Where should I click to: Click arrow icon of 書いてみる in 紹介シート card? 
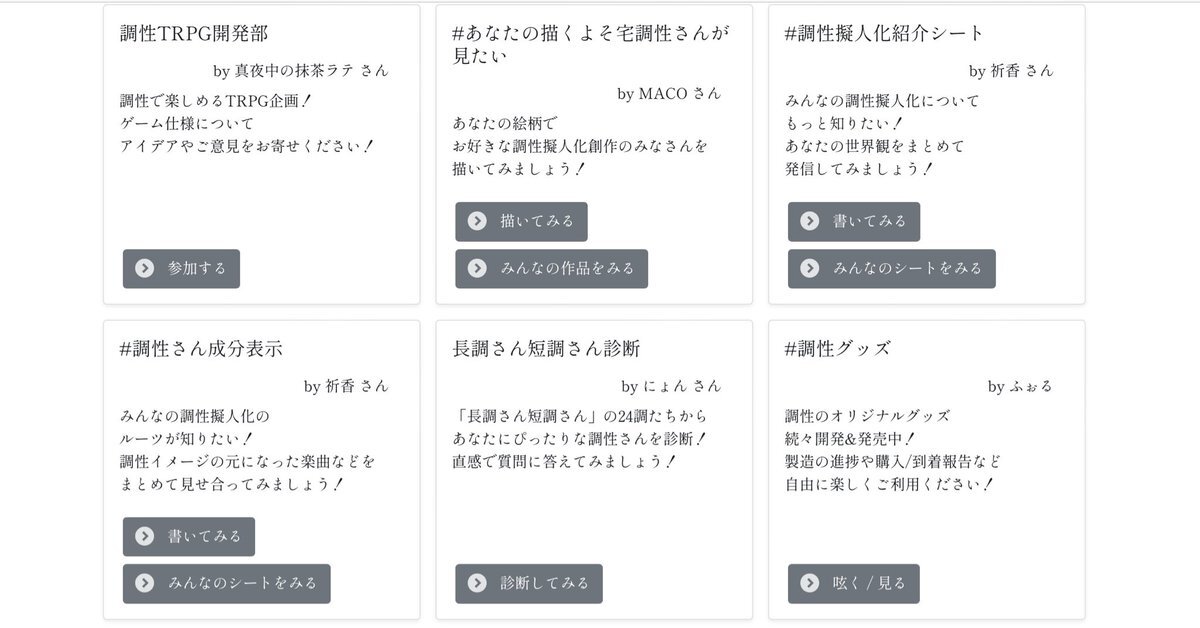pos(810,221)
